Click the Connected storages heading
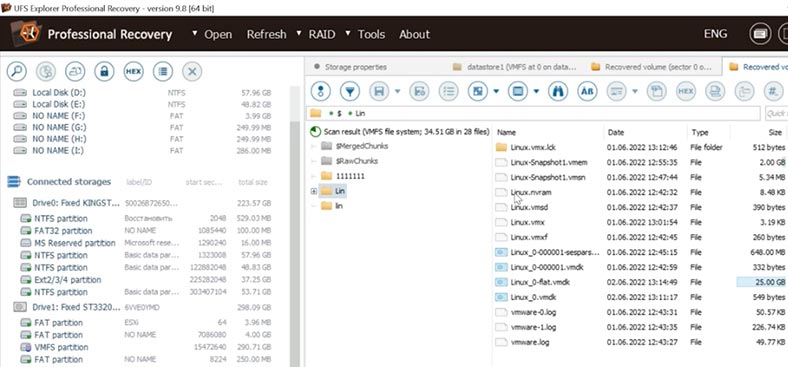The image size is (788, 367). [69, 181]
